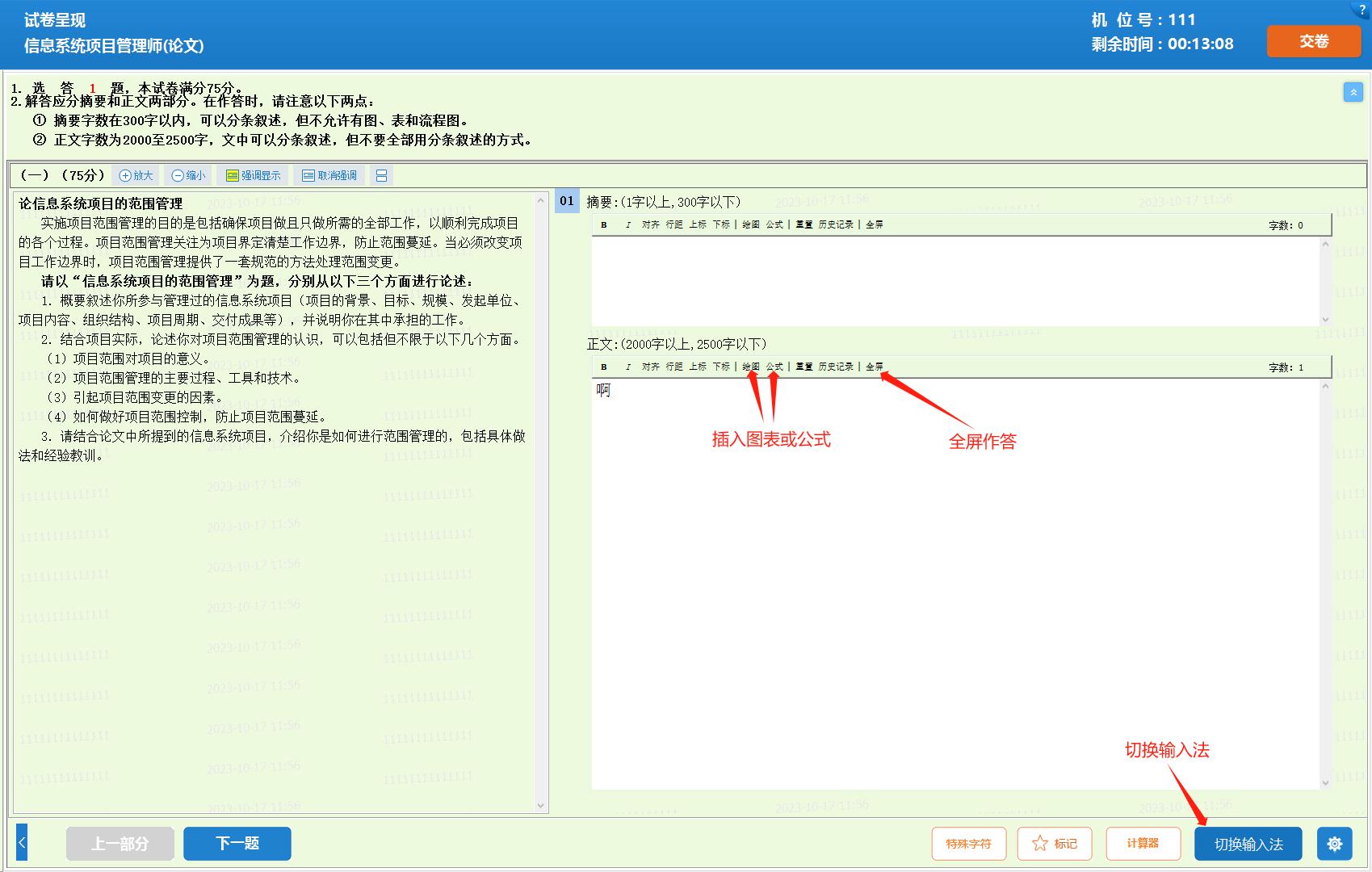Open settings via gear icon at bottom right

point(1335,844)
